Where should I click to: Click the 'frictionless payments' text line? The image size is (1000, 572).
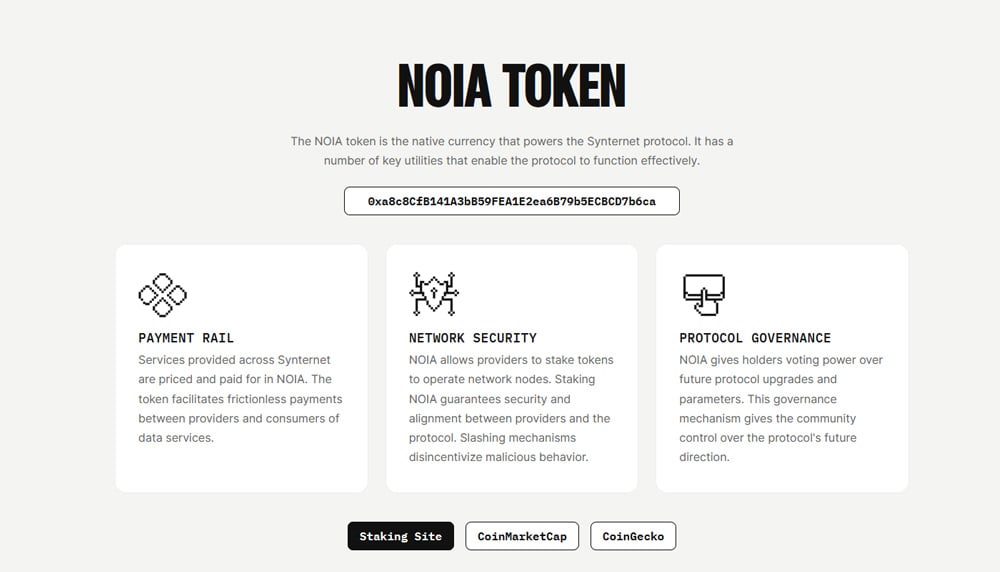(x=240, y=399)
